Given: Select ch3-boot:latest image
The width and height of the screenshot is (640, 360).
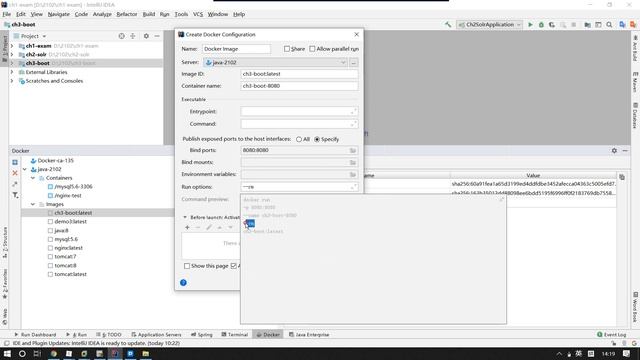Looking at the screenshot, I should point(73,213).
